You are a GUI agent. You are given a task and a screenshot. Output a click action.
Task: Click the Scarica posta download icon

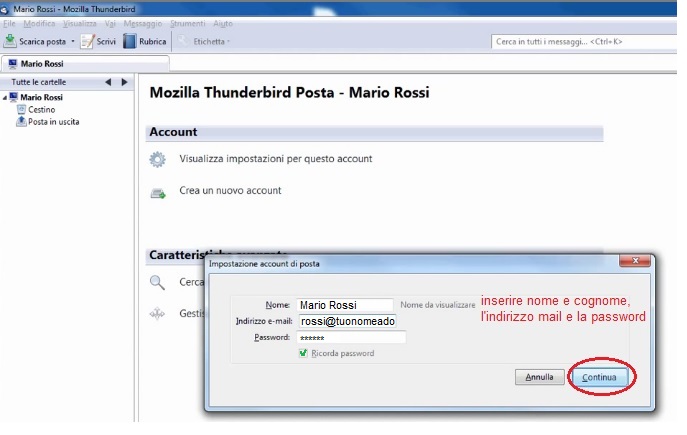(x=10, y=41)
